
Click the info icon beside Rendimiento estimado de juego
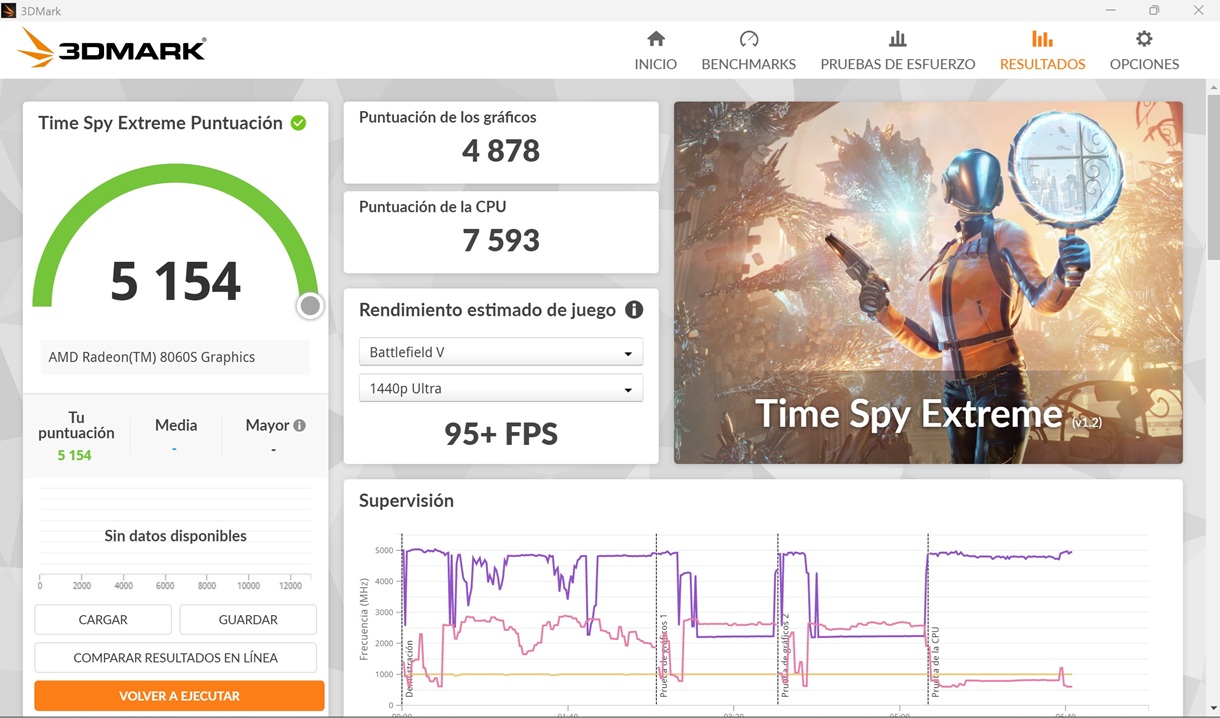(x=634, y=310)
